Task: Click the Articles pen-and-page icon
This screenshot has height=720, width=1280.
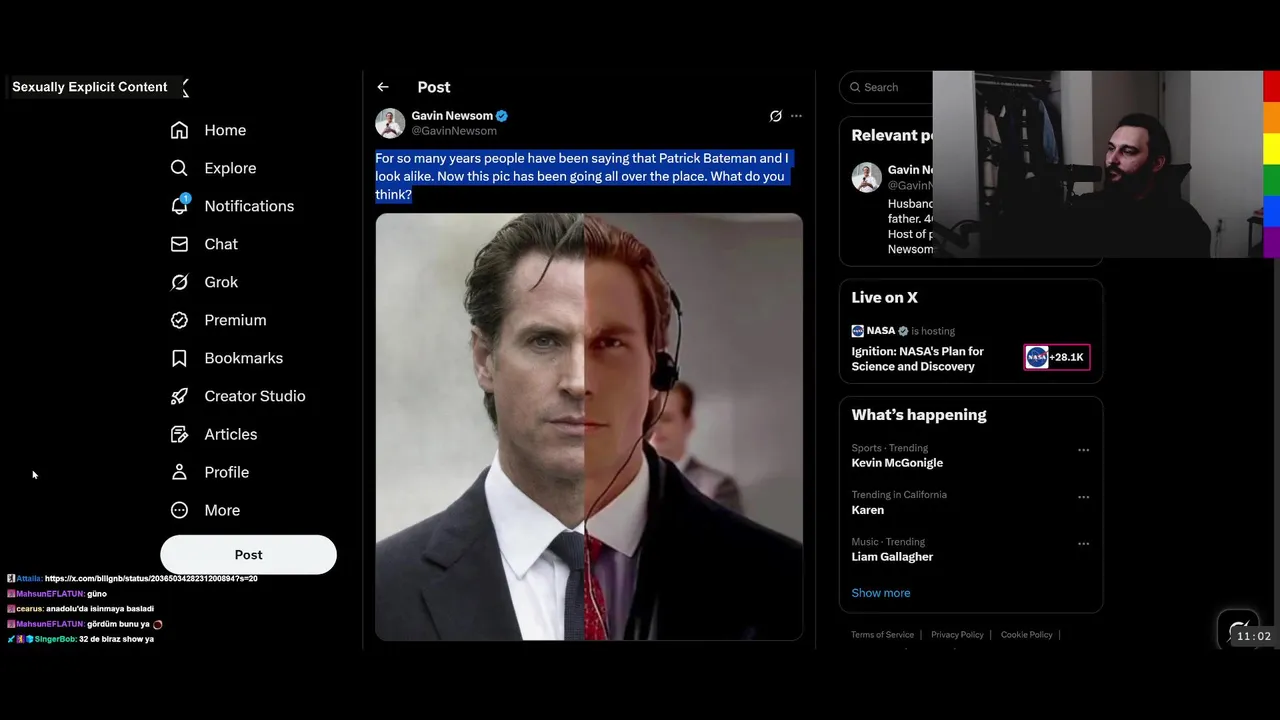Action: [179, 434]
